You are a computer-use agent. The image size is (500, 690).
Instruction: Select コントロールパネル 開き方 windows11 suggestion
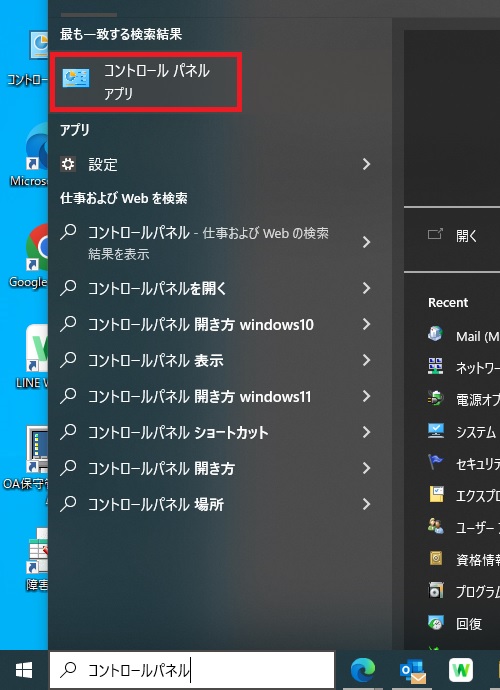coord(200,396)
